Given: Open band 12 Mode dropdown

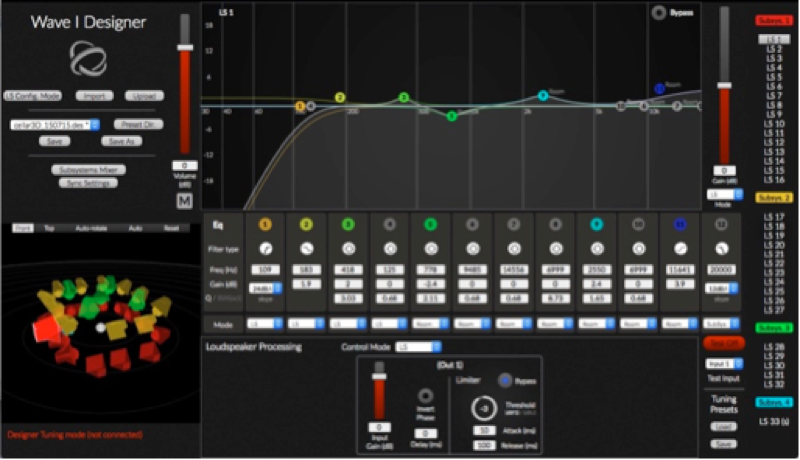Looking at the screenshot, I should [721, 323].
